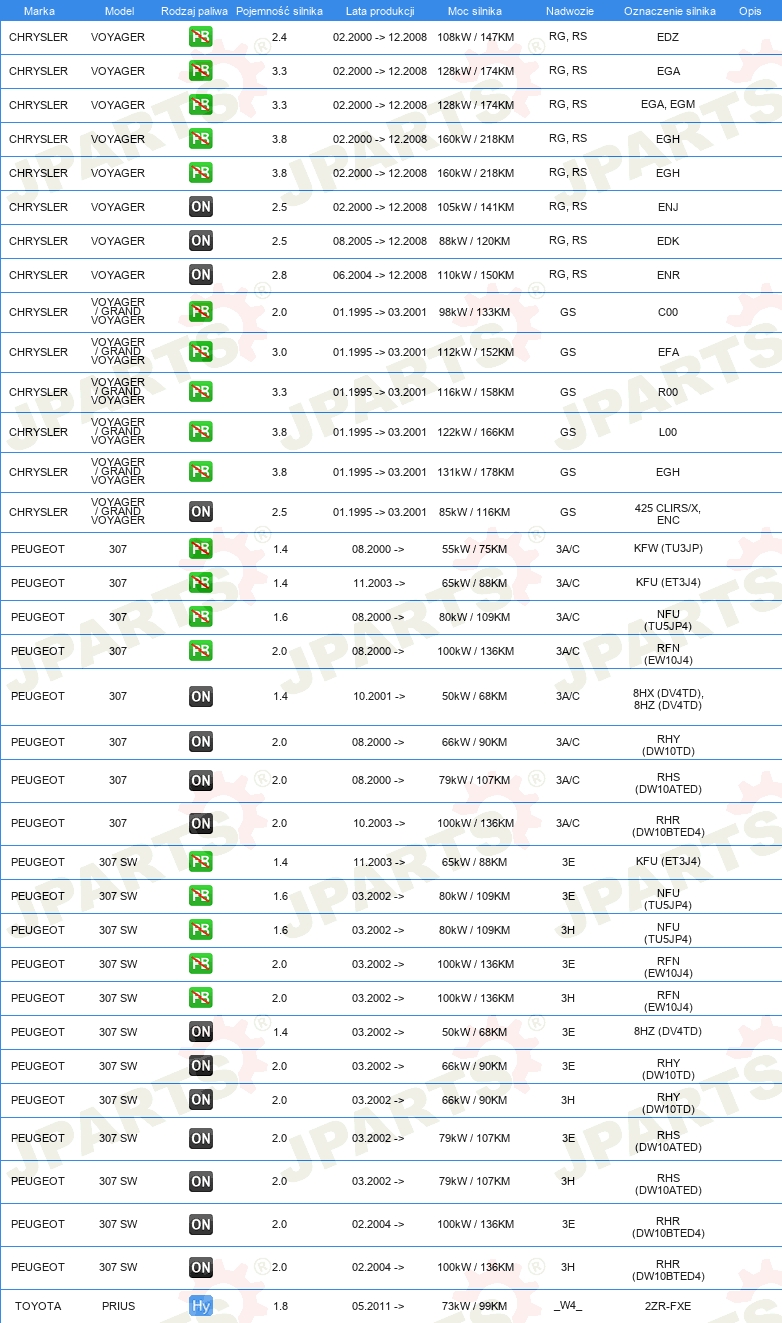The image size is (782, 1323).
Task: Select diesel ON icon in Voyager ENJ row
Action: pyautogui.click(x=201, y=207)
